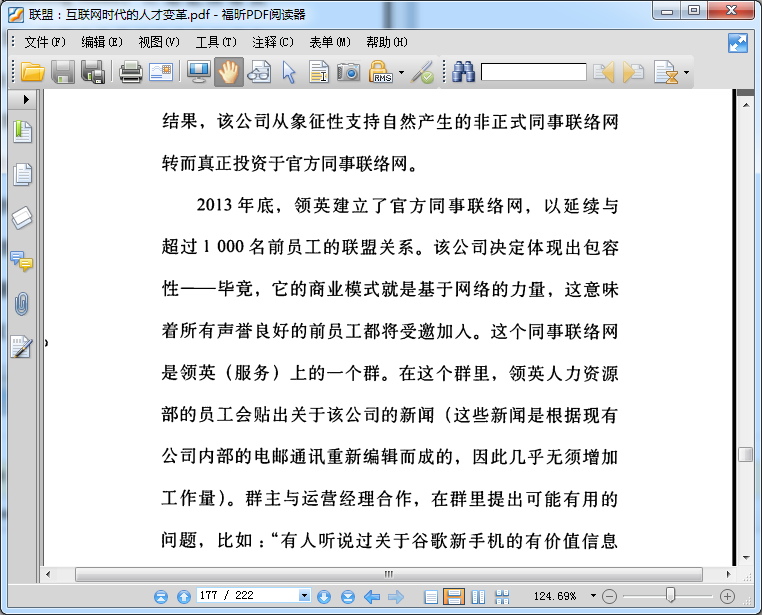Click the vertical scrollbar thumb
The width and height of the screenshot is (762, 615).
coord(745,454)
